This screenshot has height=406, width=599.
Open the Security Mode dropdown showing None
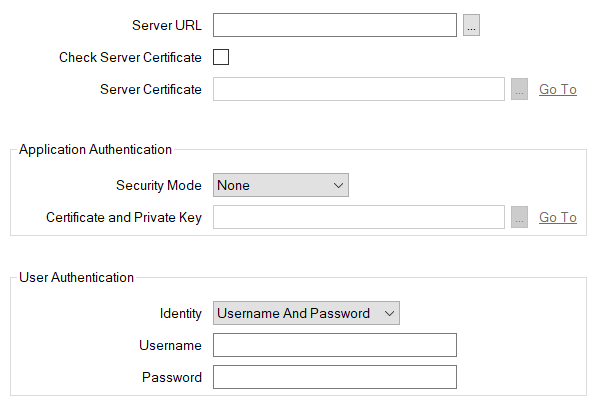(x=281, y=185)
